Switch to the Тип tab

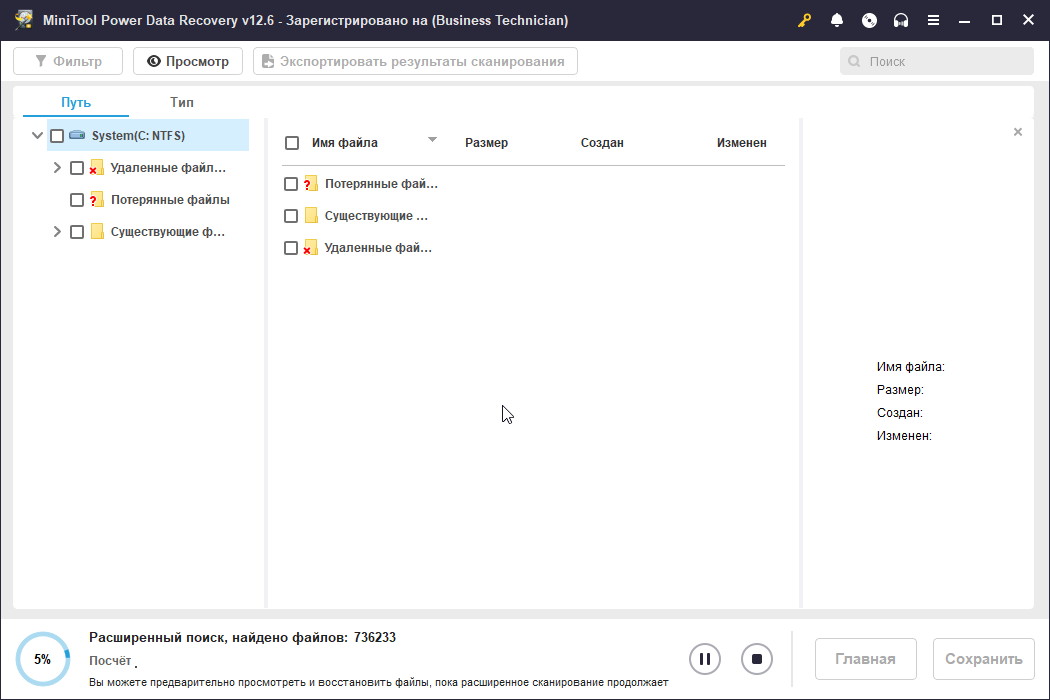(181, 102)
